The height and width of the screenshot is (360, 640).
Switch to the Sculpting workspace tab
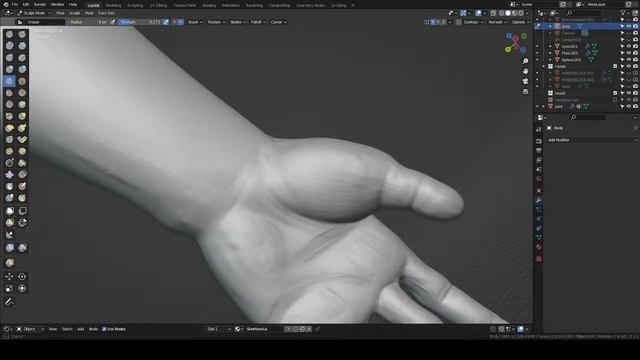click(135, 5)
